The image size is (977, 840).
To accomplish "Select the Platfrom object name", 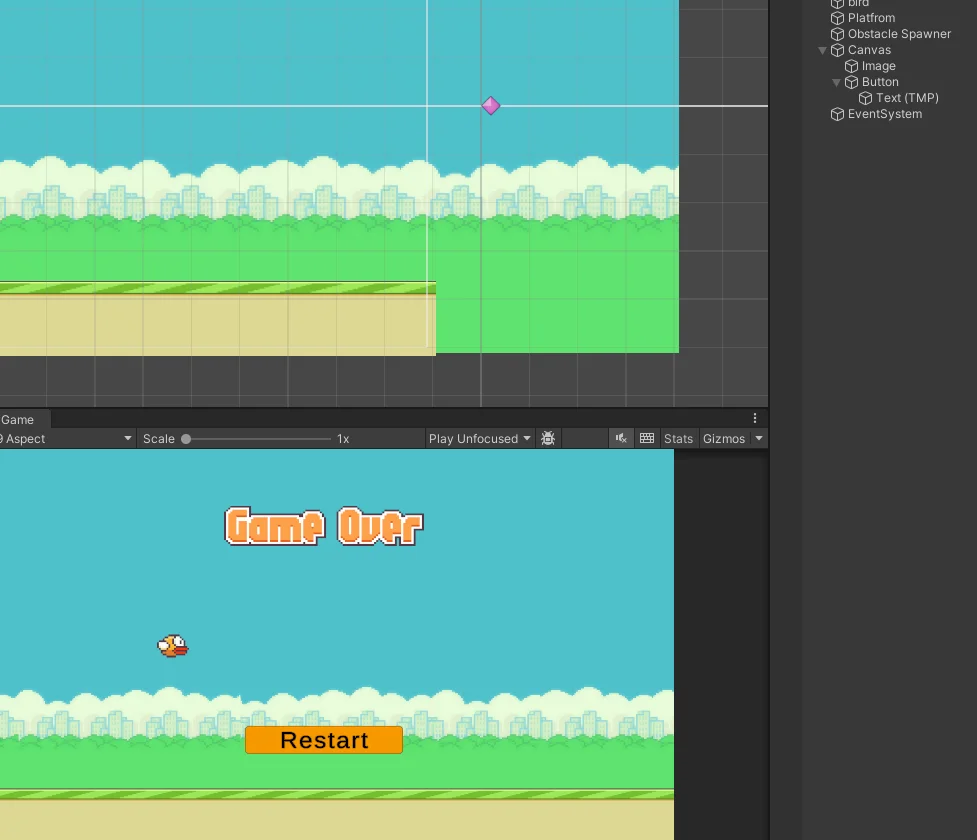I will pos(872,18).
